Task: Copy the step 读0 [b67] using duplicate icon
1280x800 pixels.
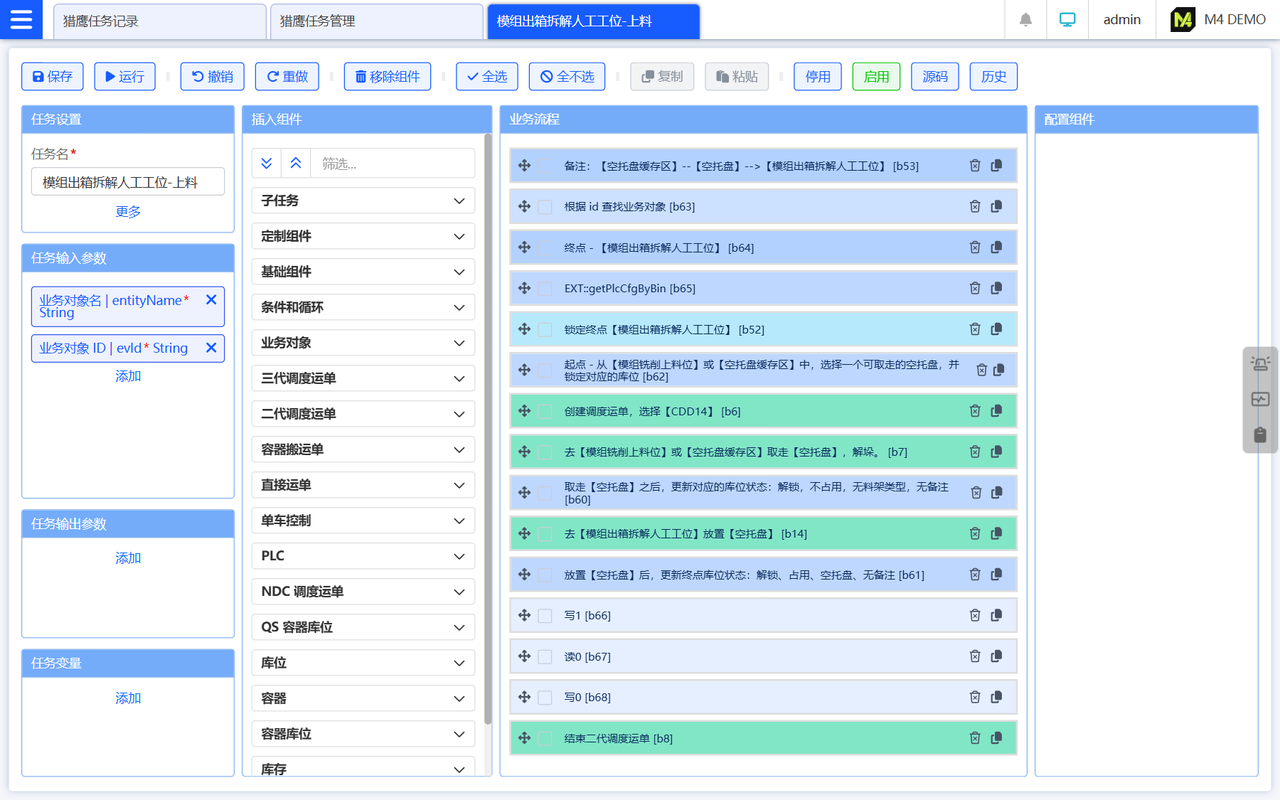Action: tap(996, 657)
